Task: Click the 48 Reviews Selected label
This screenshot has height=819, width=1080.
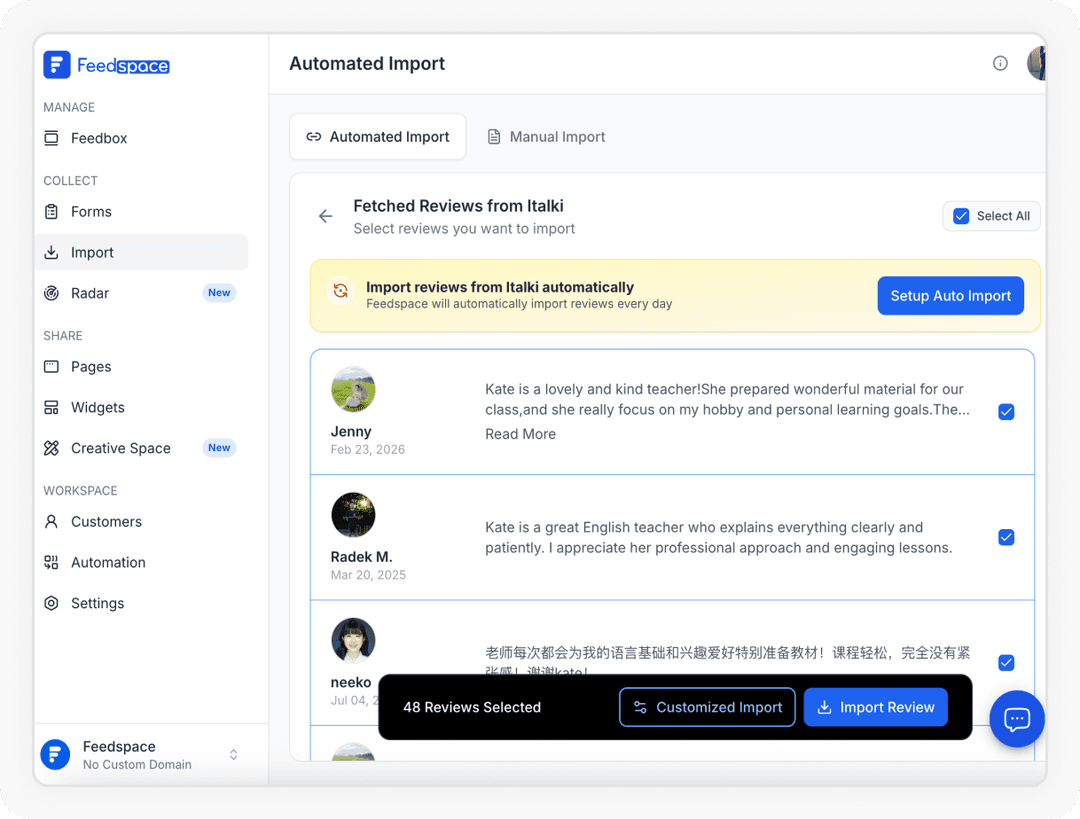Action: click(x=472, y=707)
